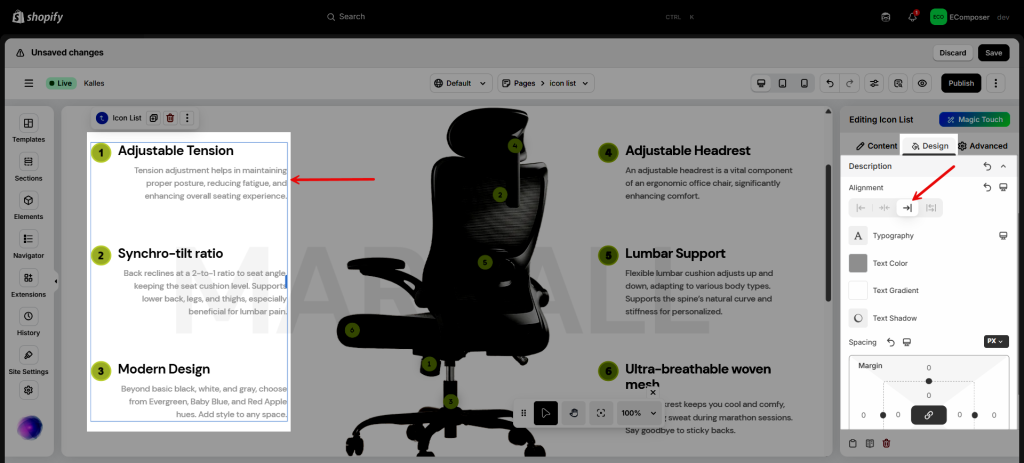Click the Save button
The width and height of the screenshot is (1024, 463).
[x=992, y=52]
